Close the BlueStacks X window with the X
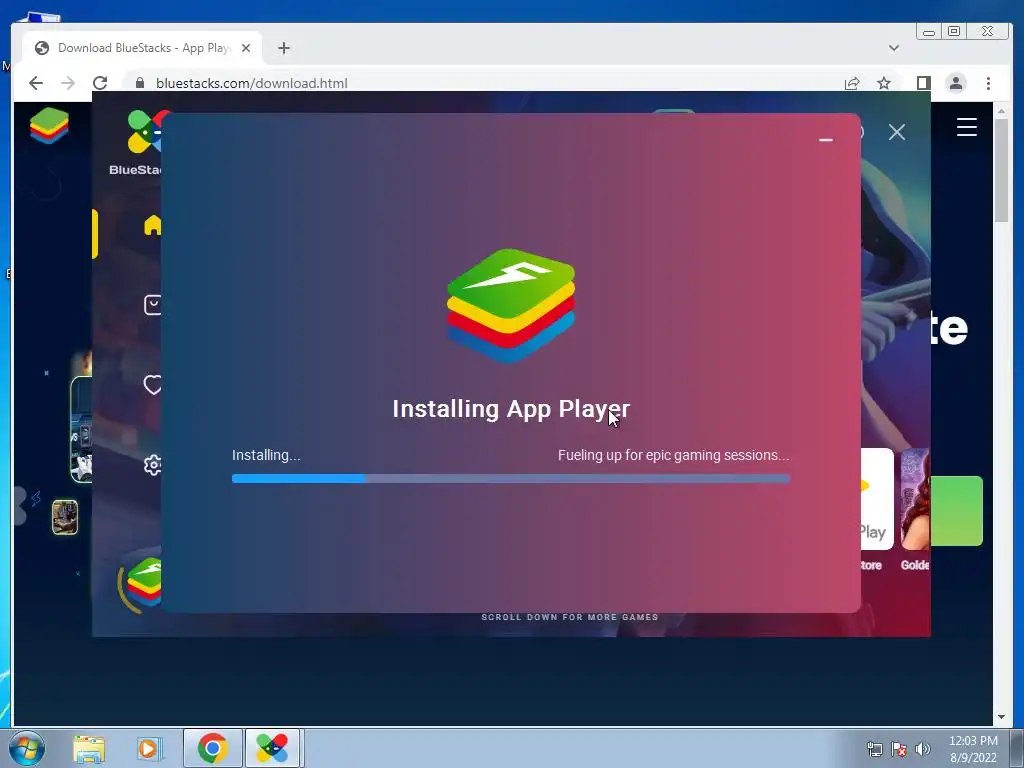Screen dimensions: 1024x768 point(897,132)
